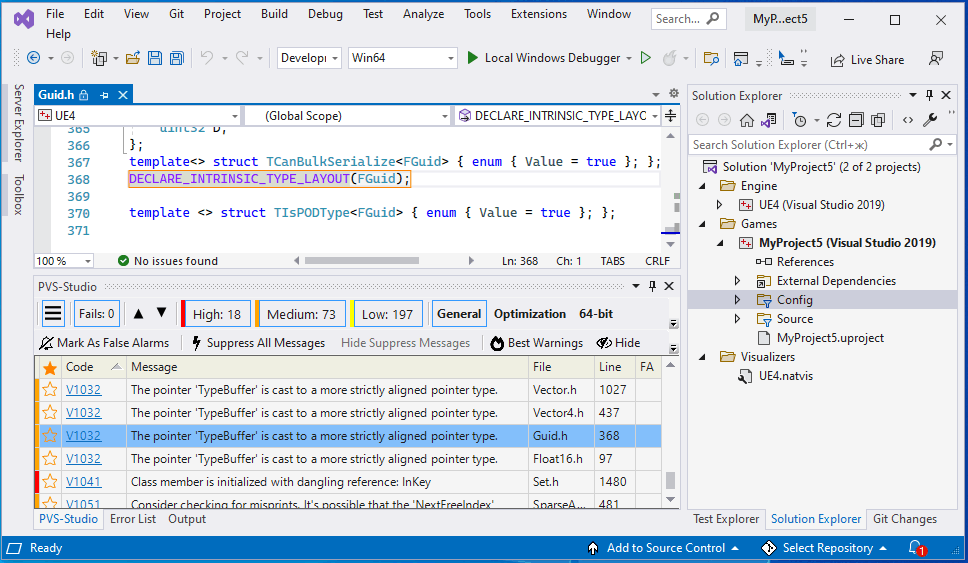968x563 pixels.
Task: Expand the UE4 project node
Action: (x=719, y=204)
